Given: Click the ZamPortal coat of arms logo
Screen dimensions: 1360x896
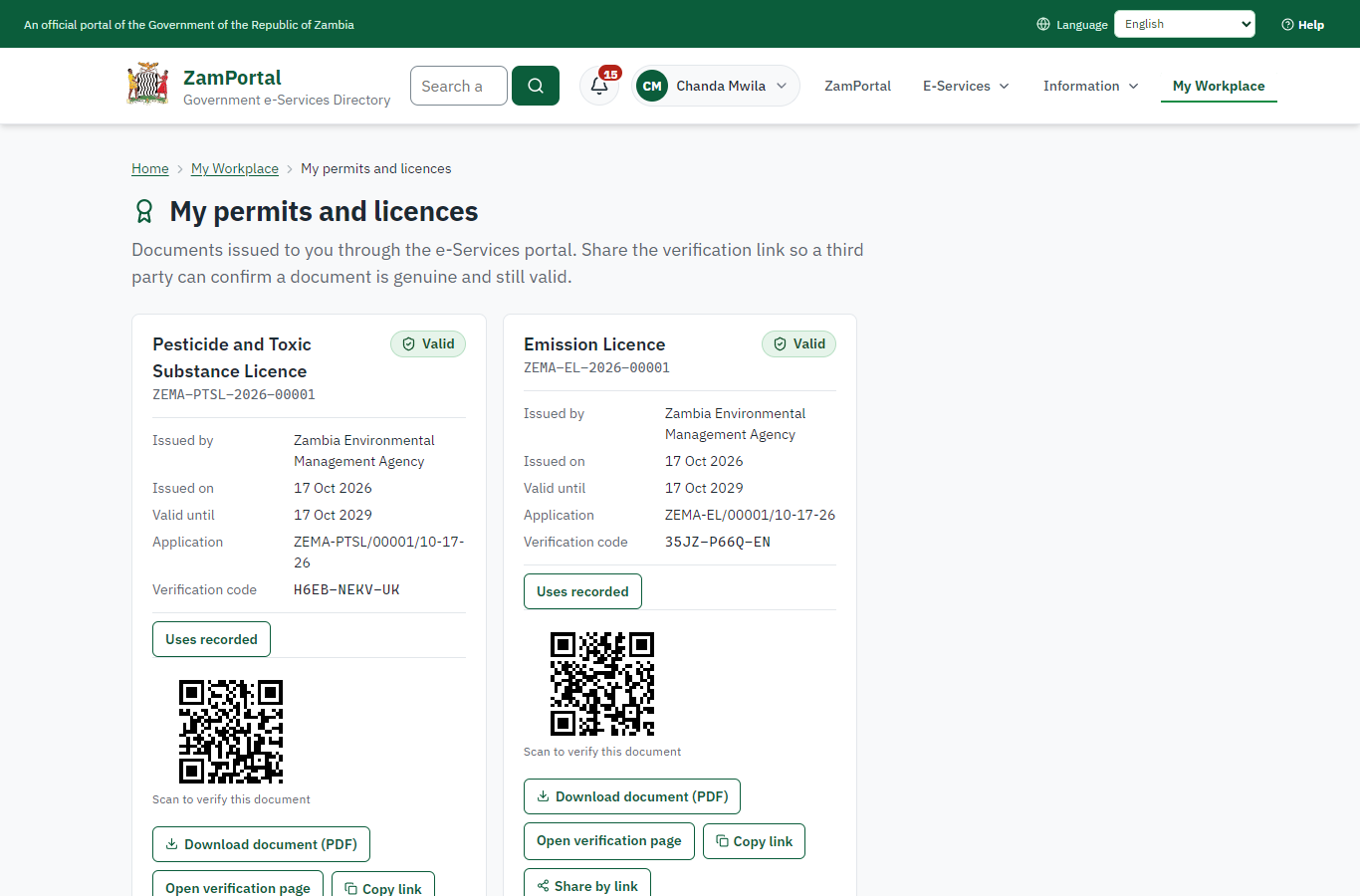Looking at the screenshot, I should click(147, 85).
